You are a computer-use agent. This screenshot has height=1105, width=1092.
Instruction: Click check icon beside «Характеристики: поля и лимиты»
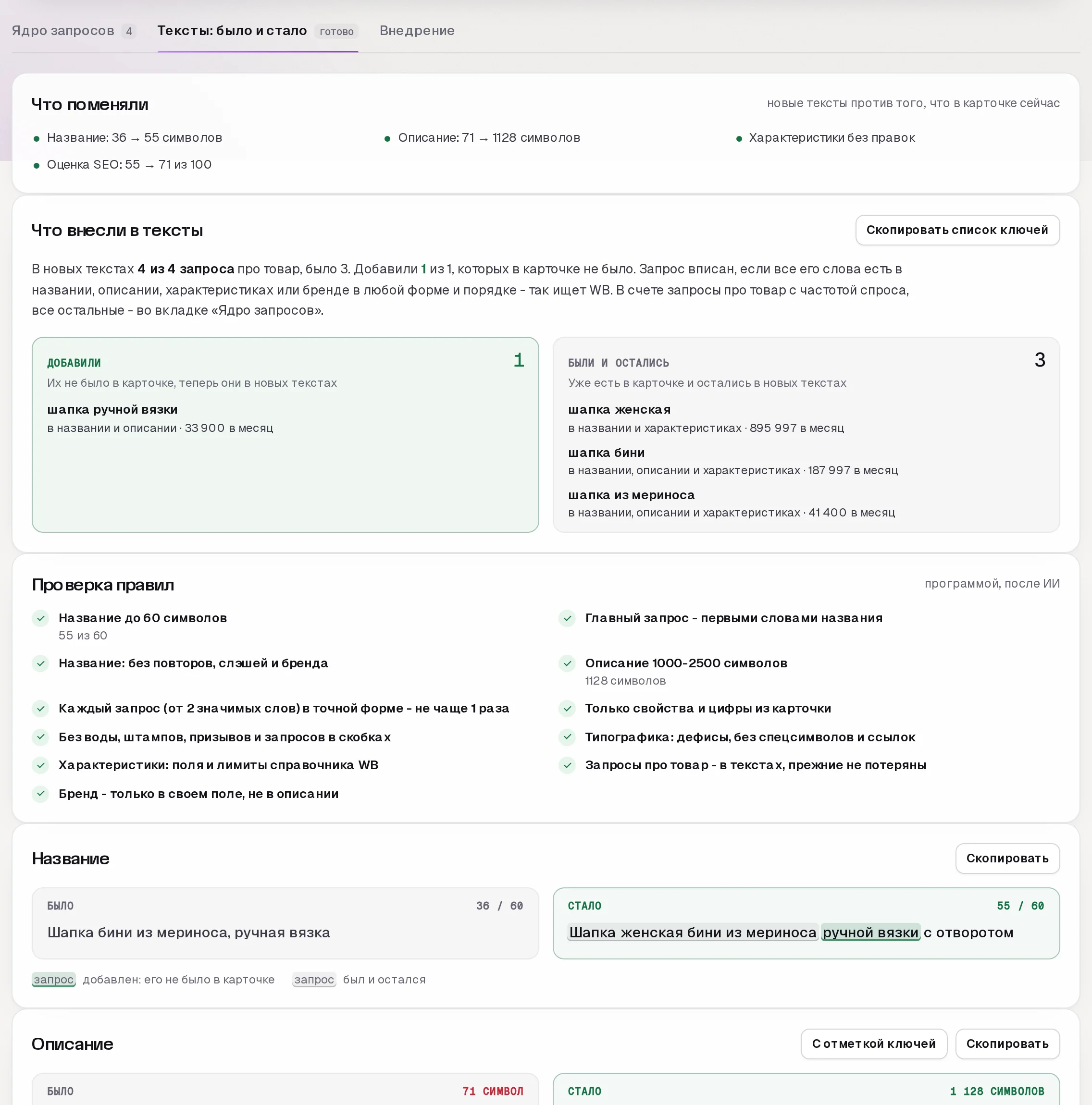41,765
